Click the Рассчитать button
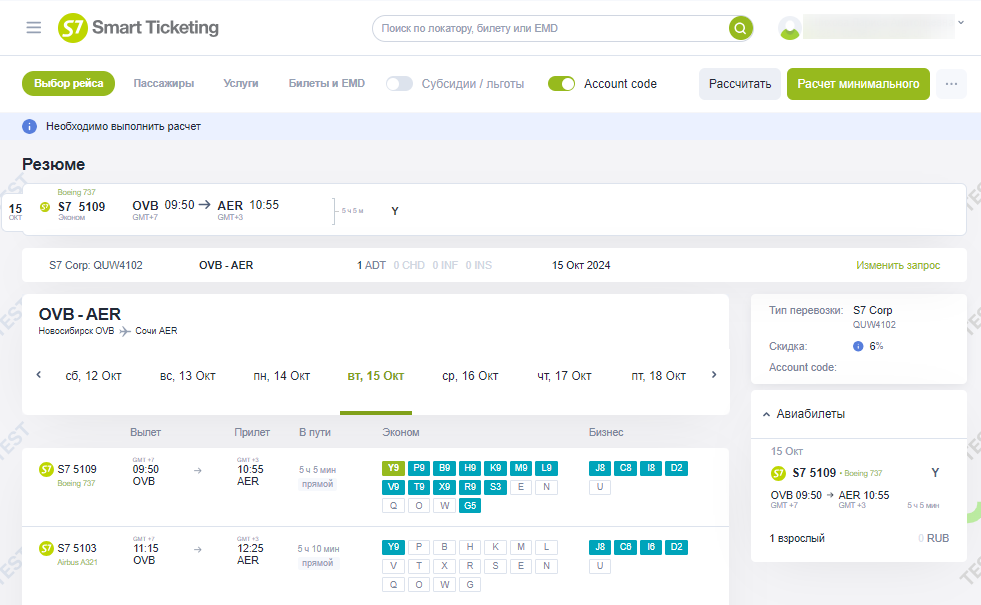This screenshot has width=981, height=605. [x=740, y=84]
